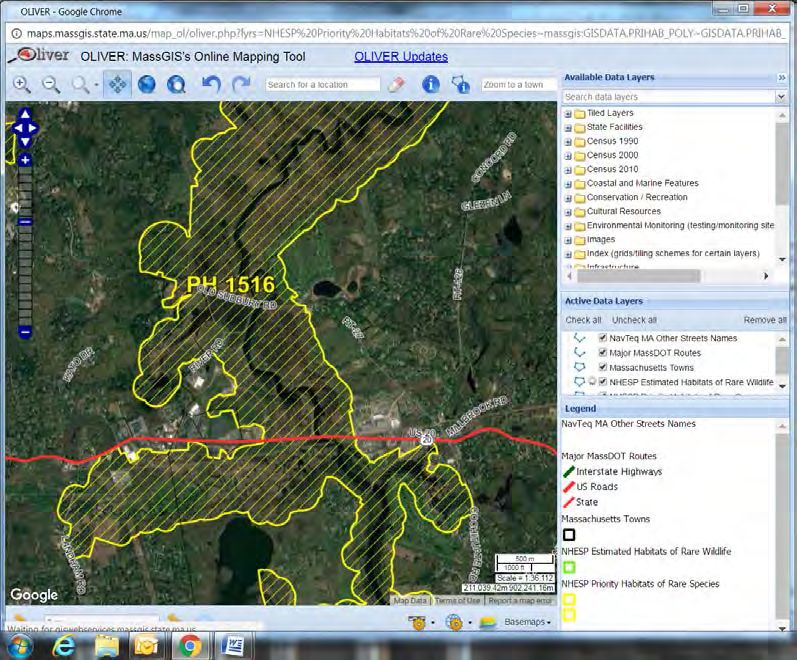Image resolution: width=797 pixels, height=660 pixels.
Task: Focus the Search for a location field
Action: [322, 84]
